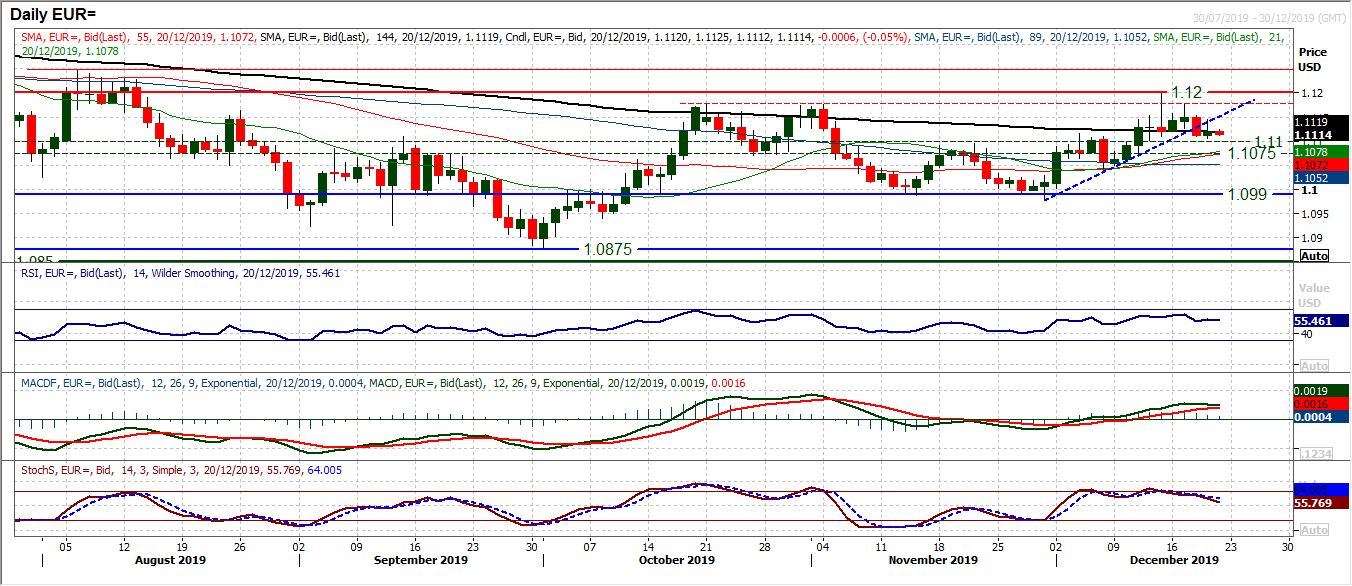Toggle Auto scaling on the price axis
This screenshot has height=586, width=1352.
coord(1314,256)
